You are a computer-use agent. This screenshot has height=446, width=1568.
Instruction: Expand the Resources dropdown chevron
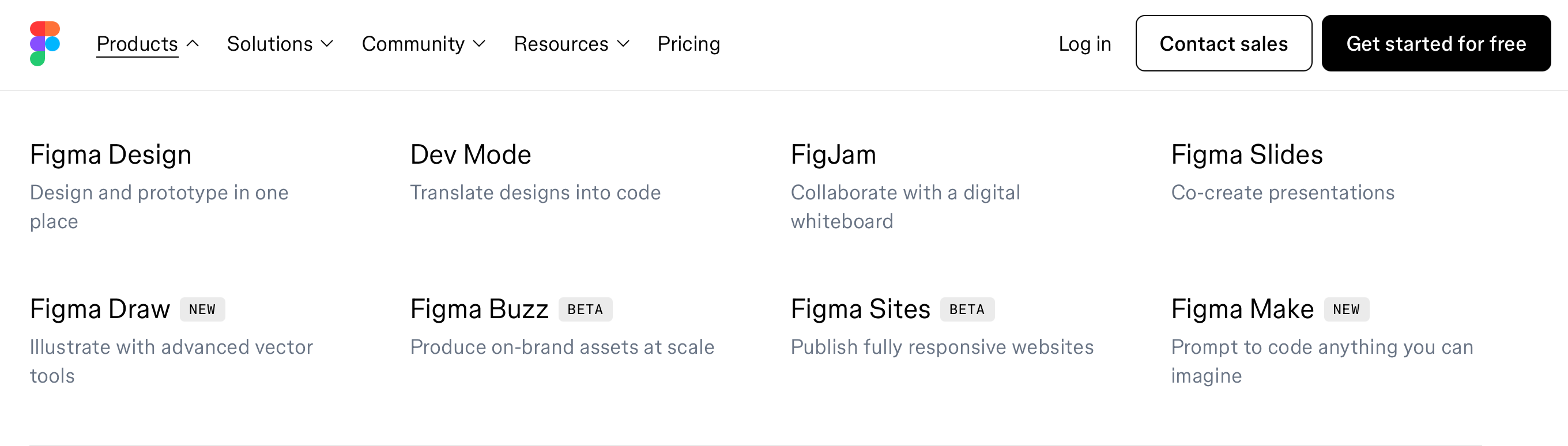click(623, 44)
